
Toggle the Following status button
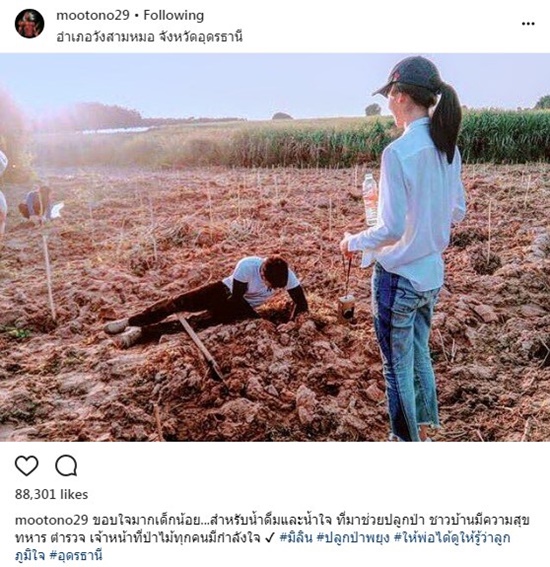(174, 15)
